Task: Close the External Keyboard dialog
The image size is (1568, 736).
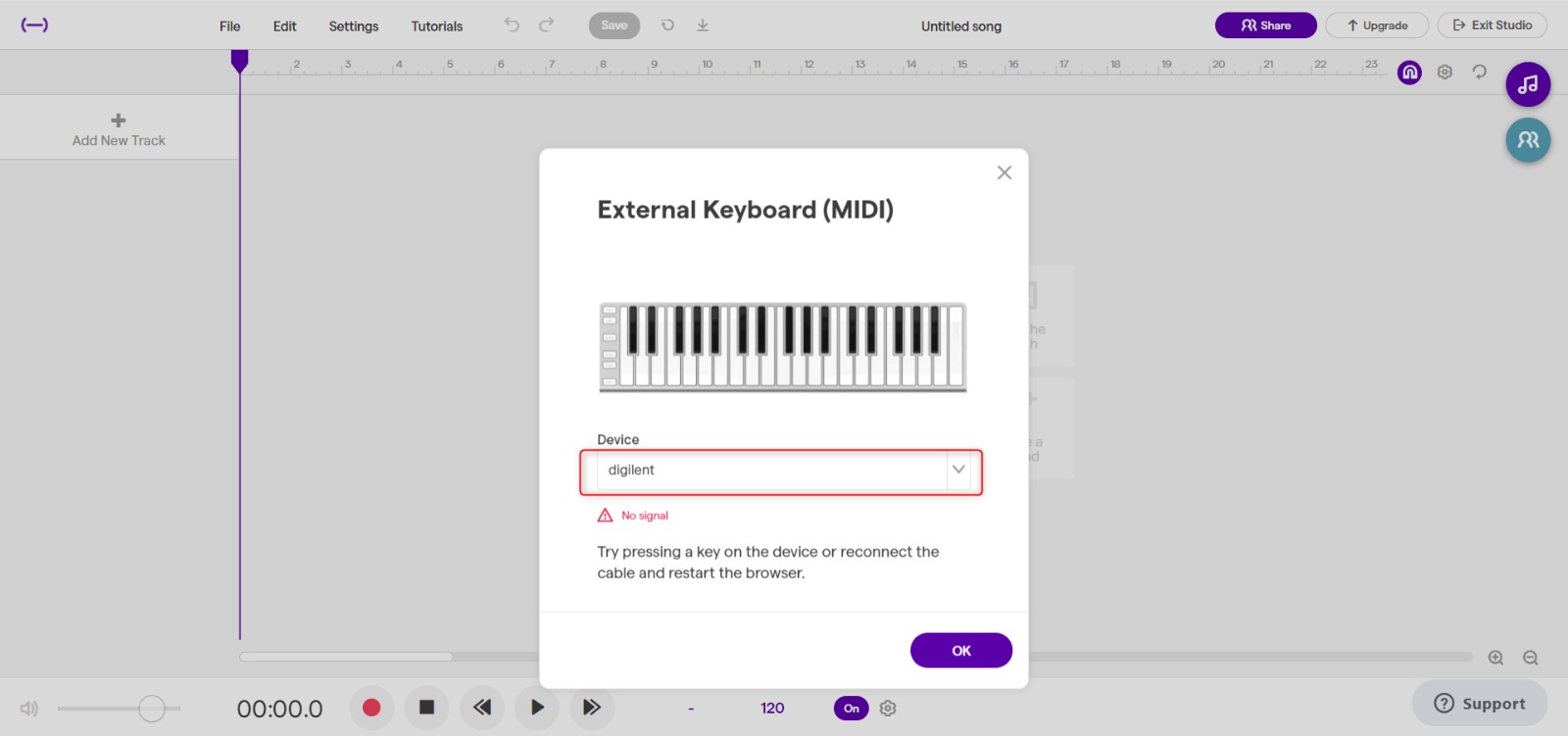Action: click(x=1004, y=172)
